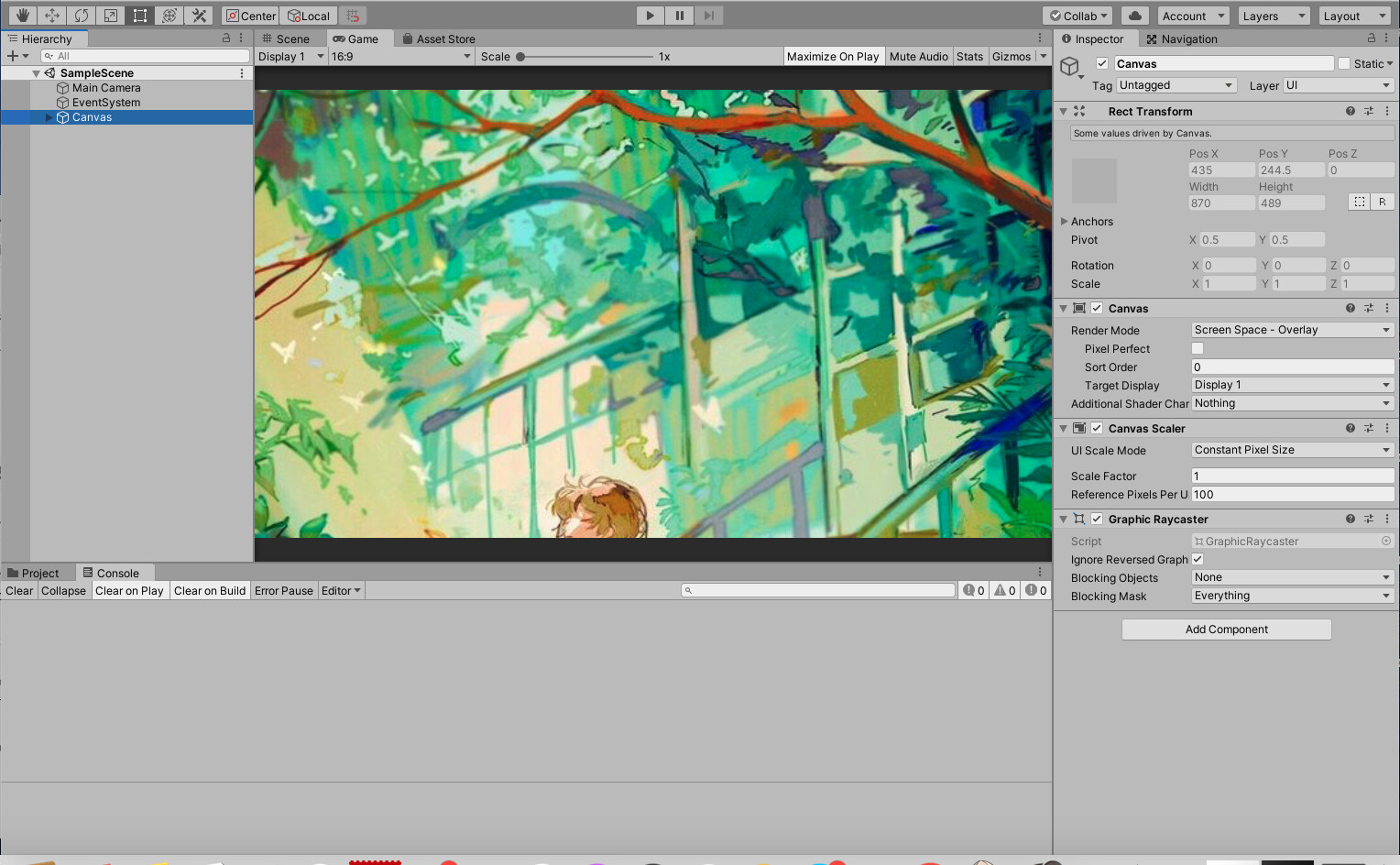Focus the Hierarchy search field

(x=145, y=56)
